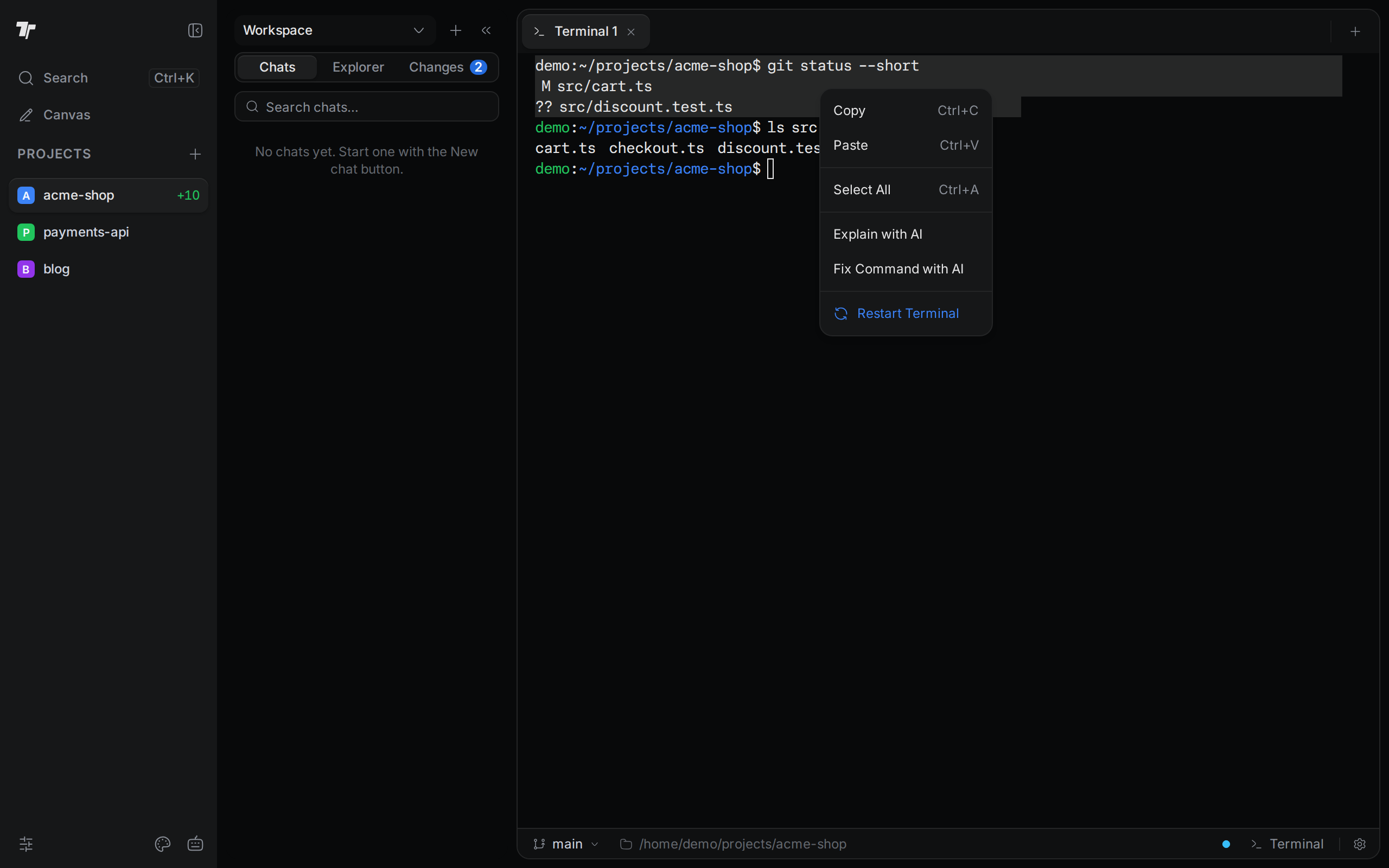Viewport: 1389px width, 868px height.
Task: Switch to the Explorer tab
Action: pyautogui.click(x=358, y=67)
